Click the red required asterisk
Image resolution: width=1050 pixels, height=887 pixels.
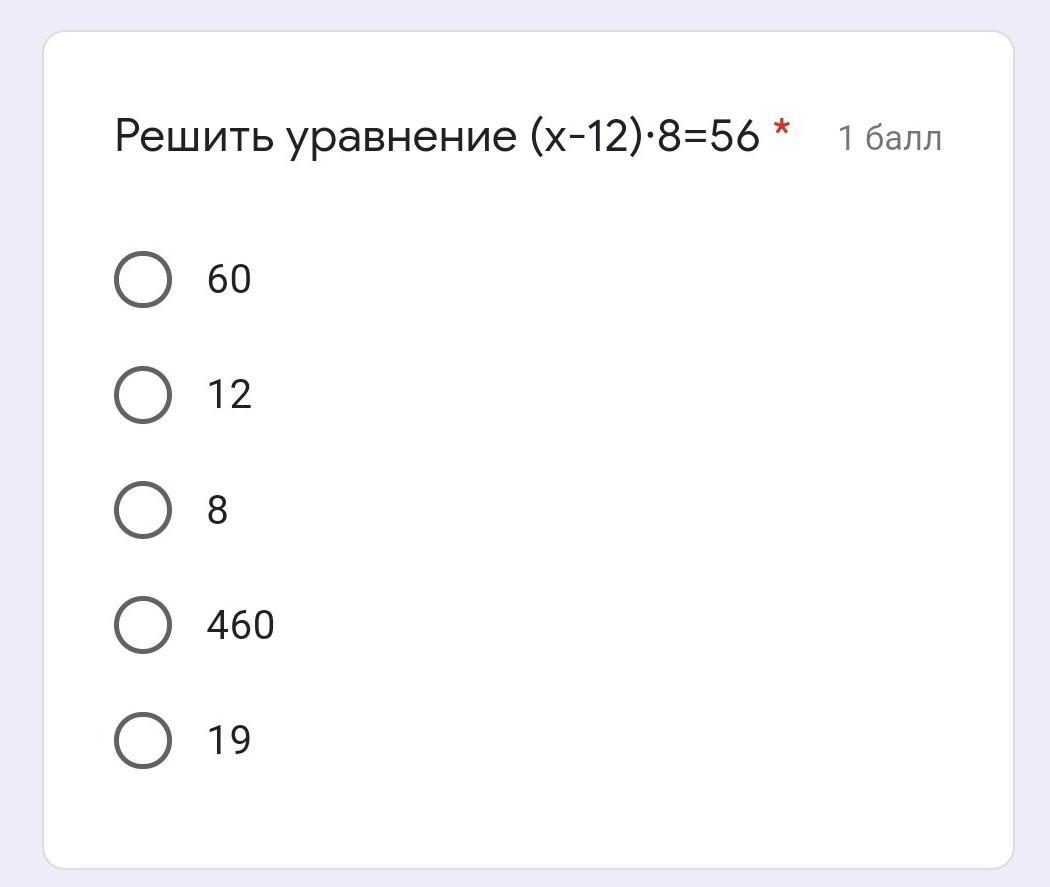click(x=782, y=130)
